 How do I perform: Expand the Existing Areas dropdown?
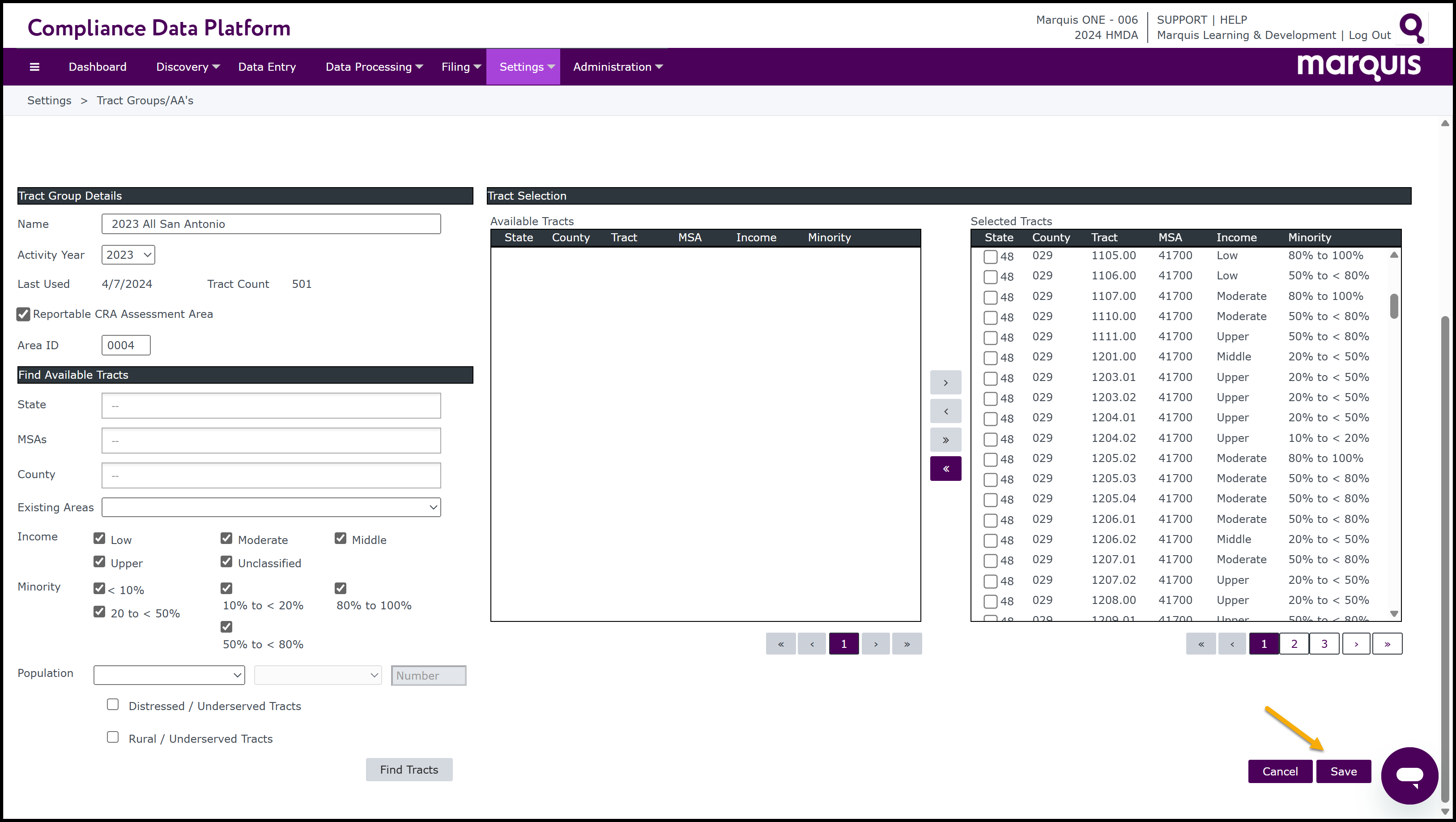pos(271,507)
